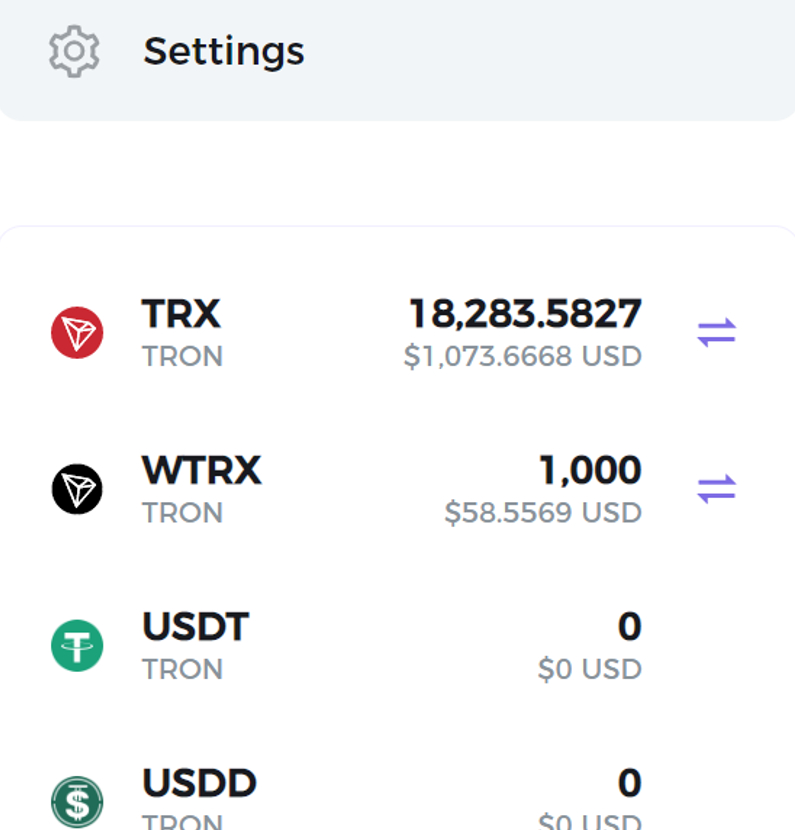Click the USDT $0 USD value
The image size is (795, 830).
click(x=590, y=669)
